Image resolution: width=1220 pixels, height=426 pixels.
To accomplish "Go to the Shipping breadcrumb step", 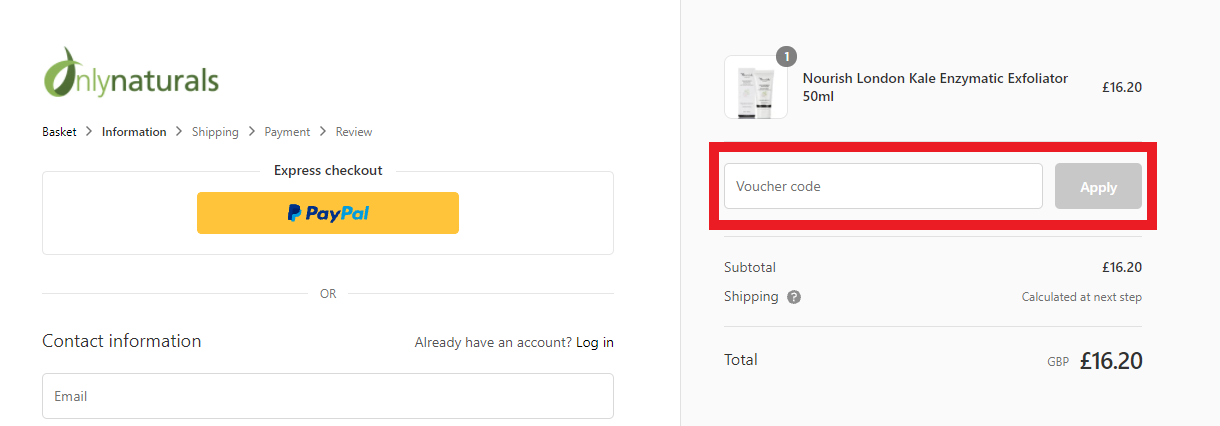I will (215, 132).
